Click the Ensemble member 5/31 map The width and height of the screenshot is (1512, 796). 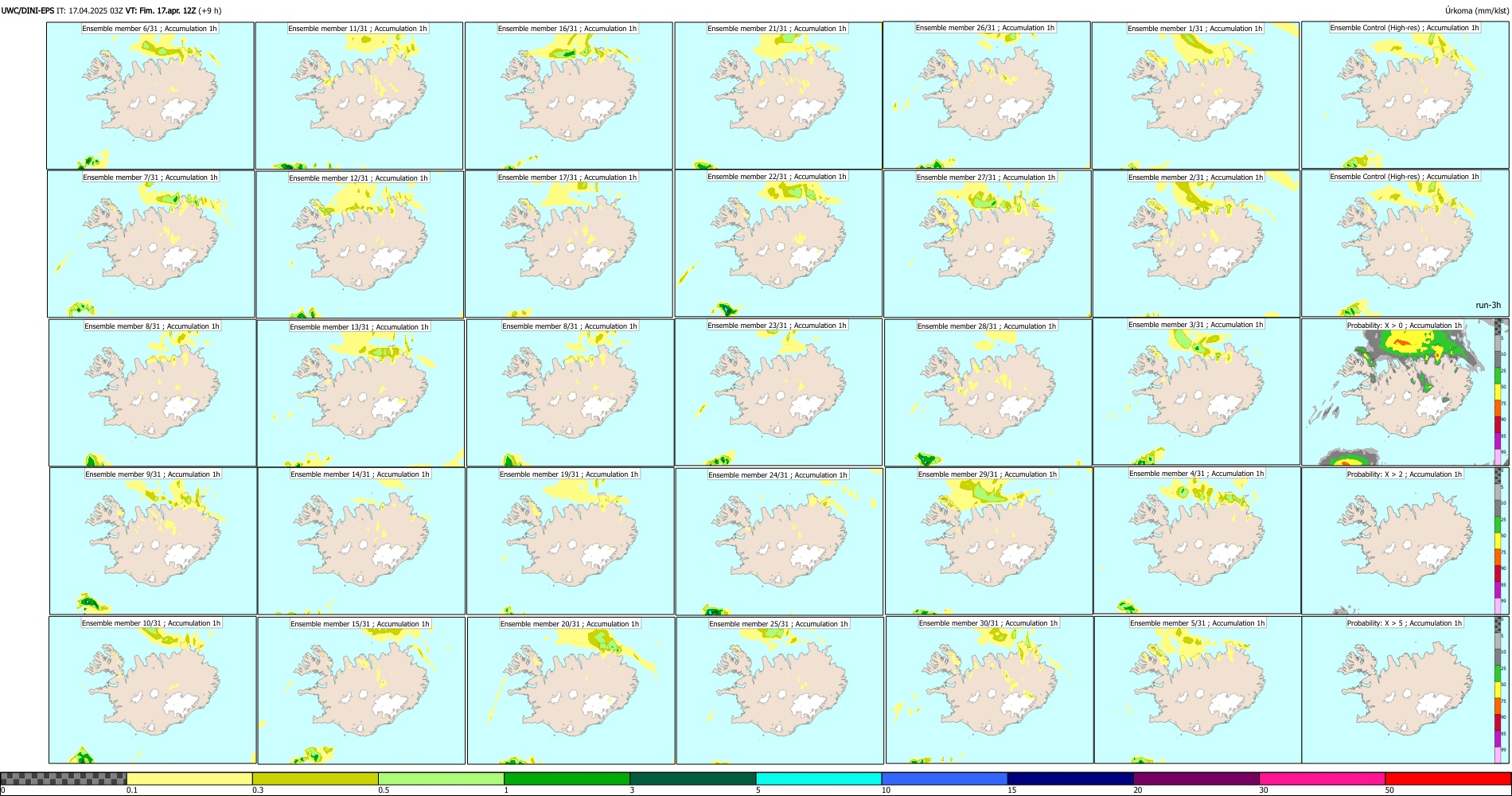tap(1198, 689)
